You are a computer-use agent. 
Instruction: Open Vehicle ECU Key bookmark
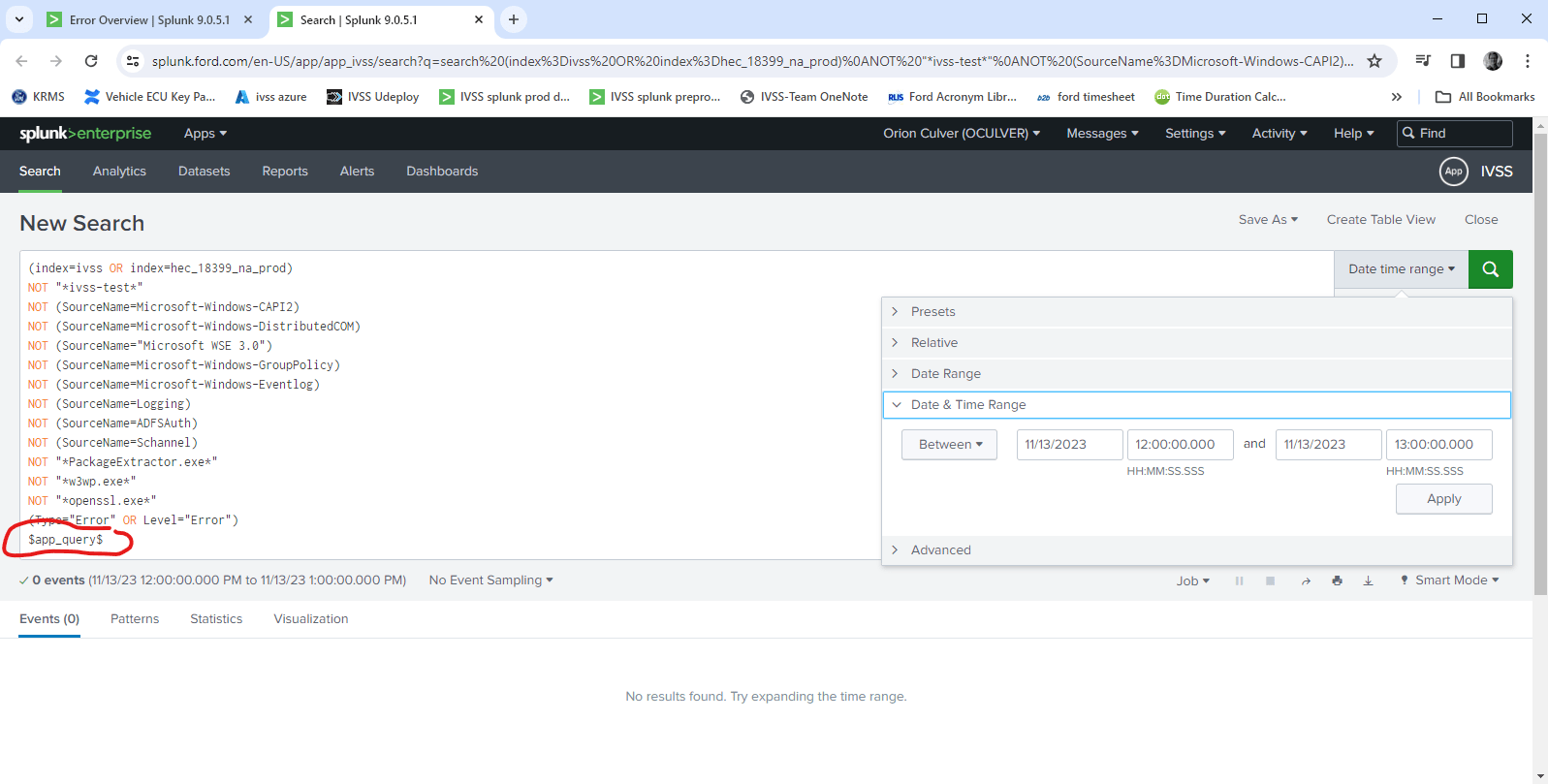click(x=150, y=97)
